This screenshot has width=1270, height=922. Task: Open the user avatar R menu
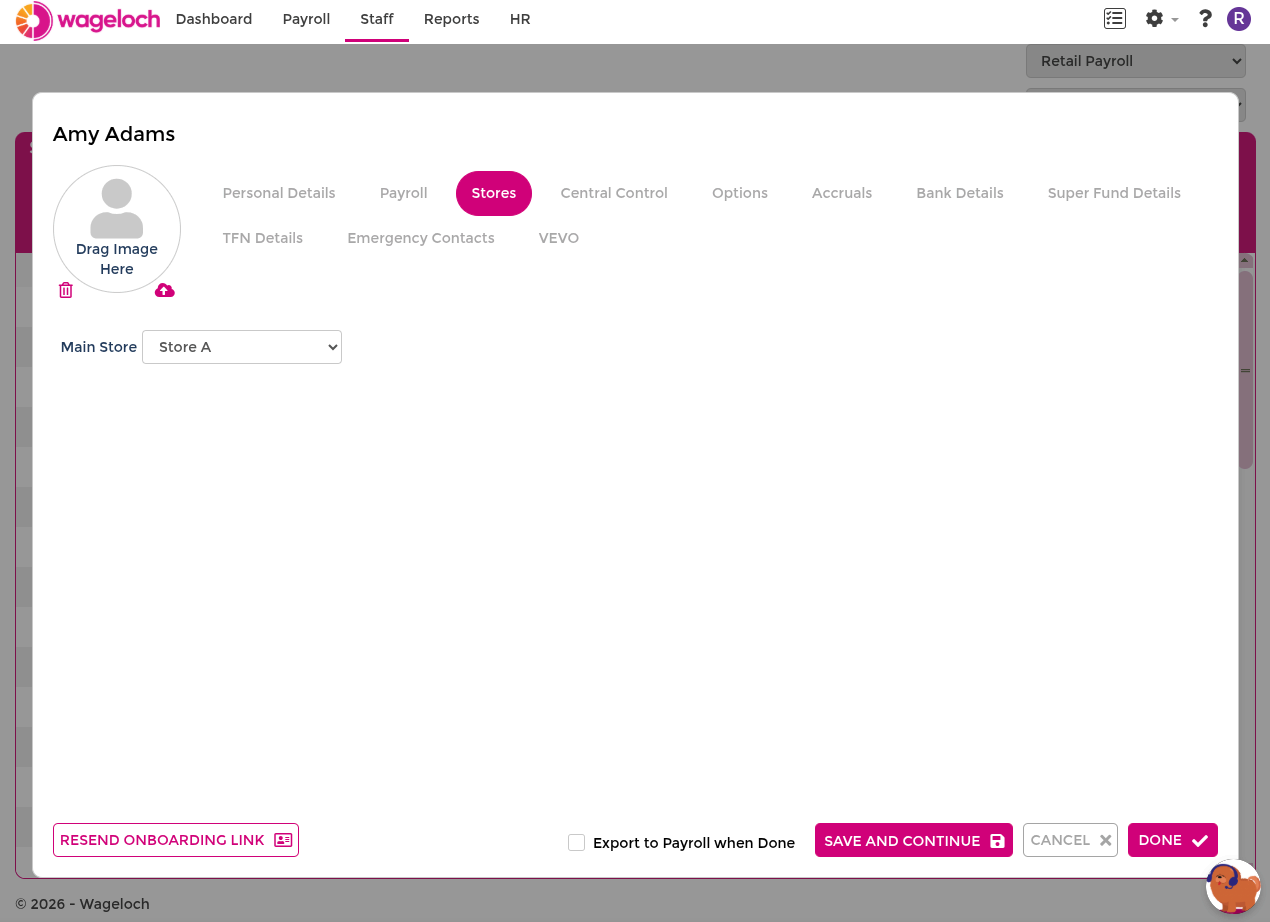(x=1239, y=19)
